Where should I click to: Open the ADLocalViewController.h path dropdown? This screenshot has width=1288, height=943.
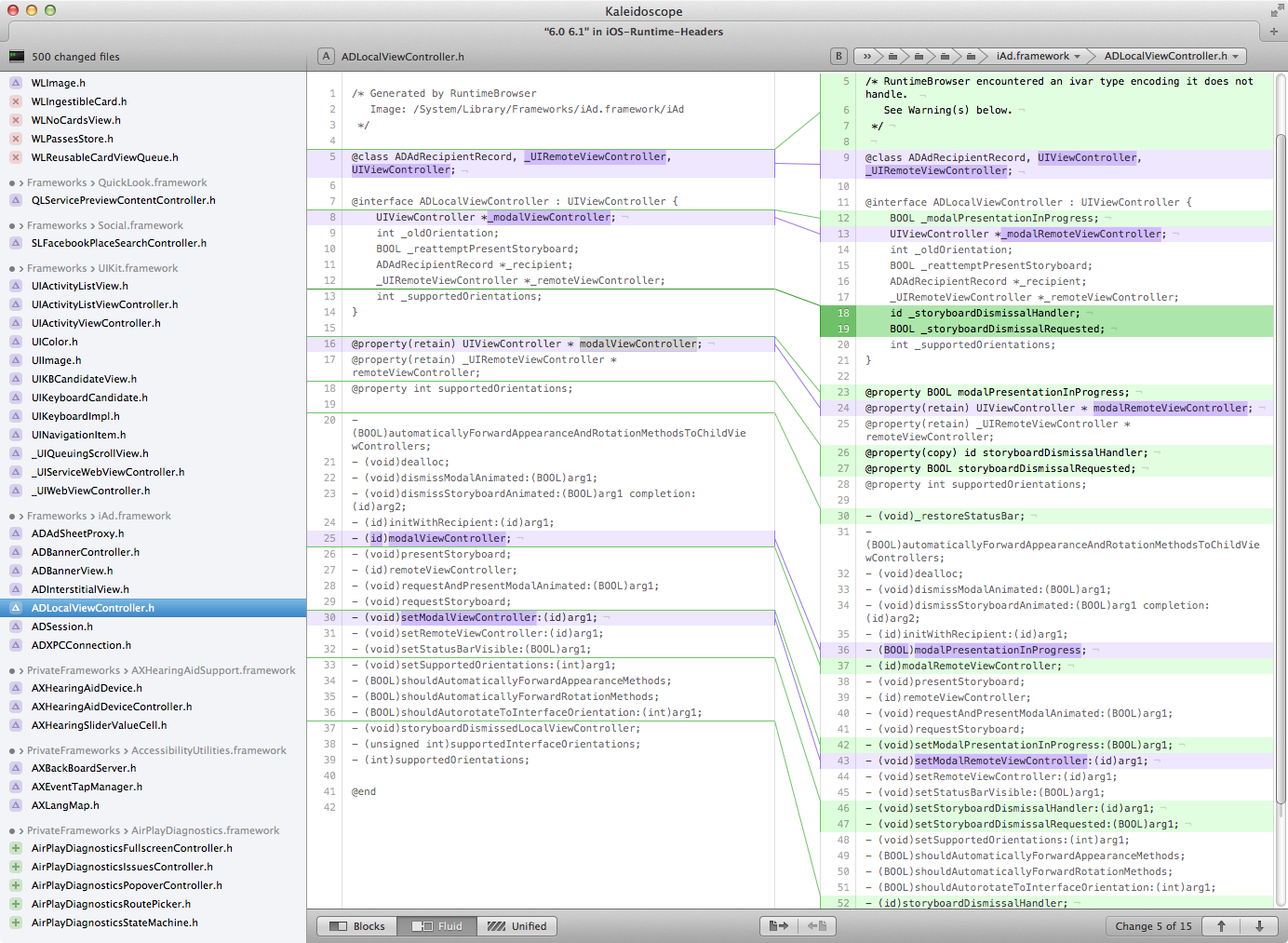[x=1171, y=57]
